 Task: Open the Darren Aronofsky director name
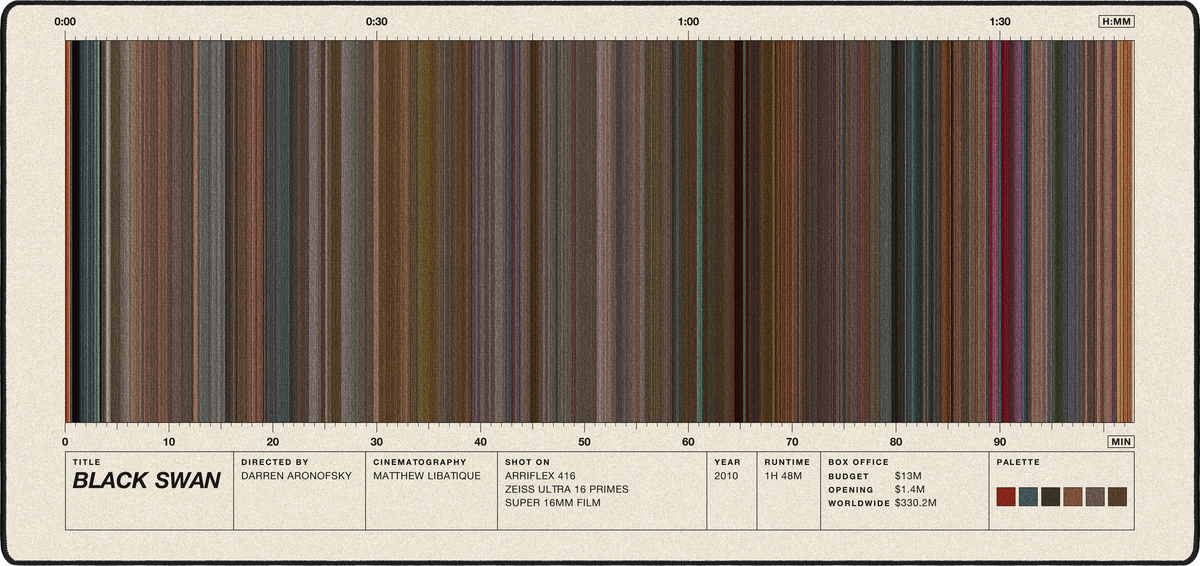click(296, 476)
